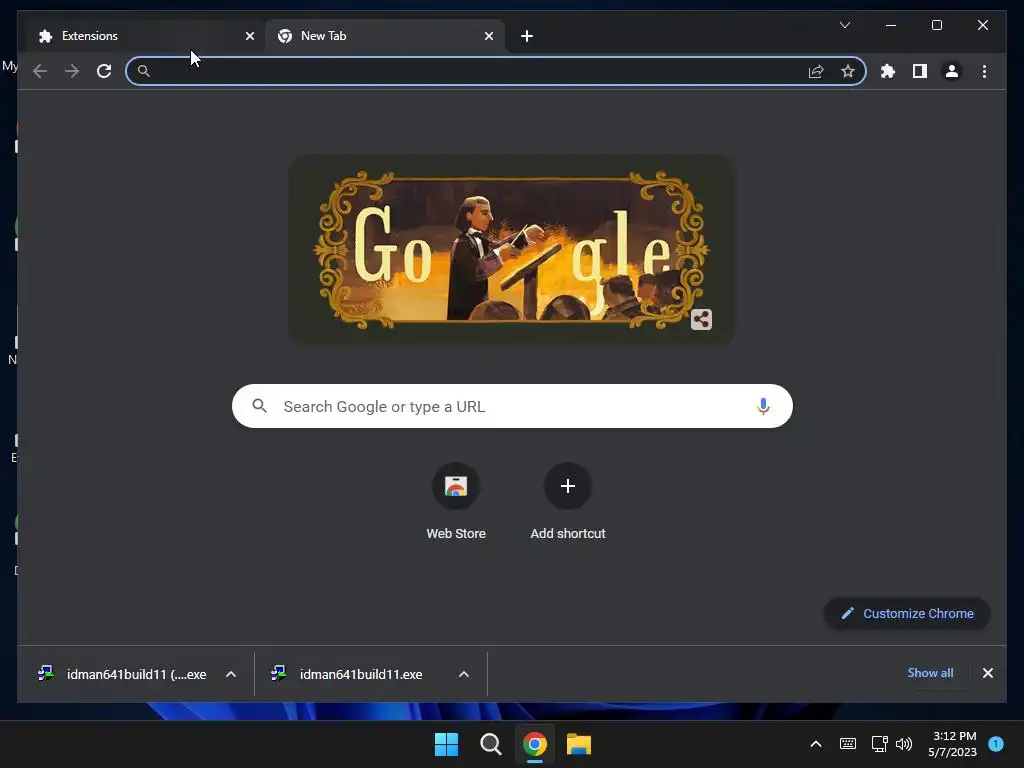Open the tab search dropdown chevron
The height and width of the screenshot is (768, 1024).
(x=844, y=25)
